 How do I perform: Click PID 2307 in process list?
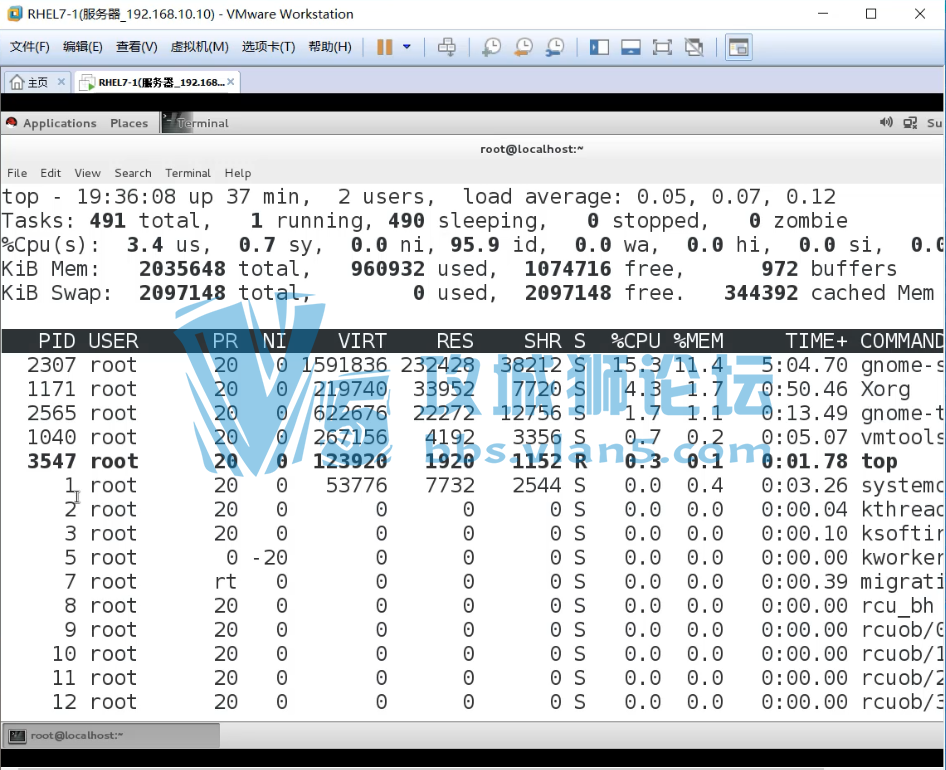click(51, 365)
